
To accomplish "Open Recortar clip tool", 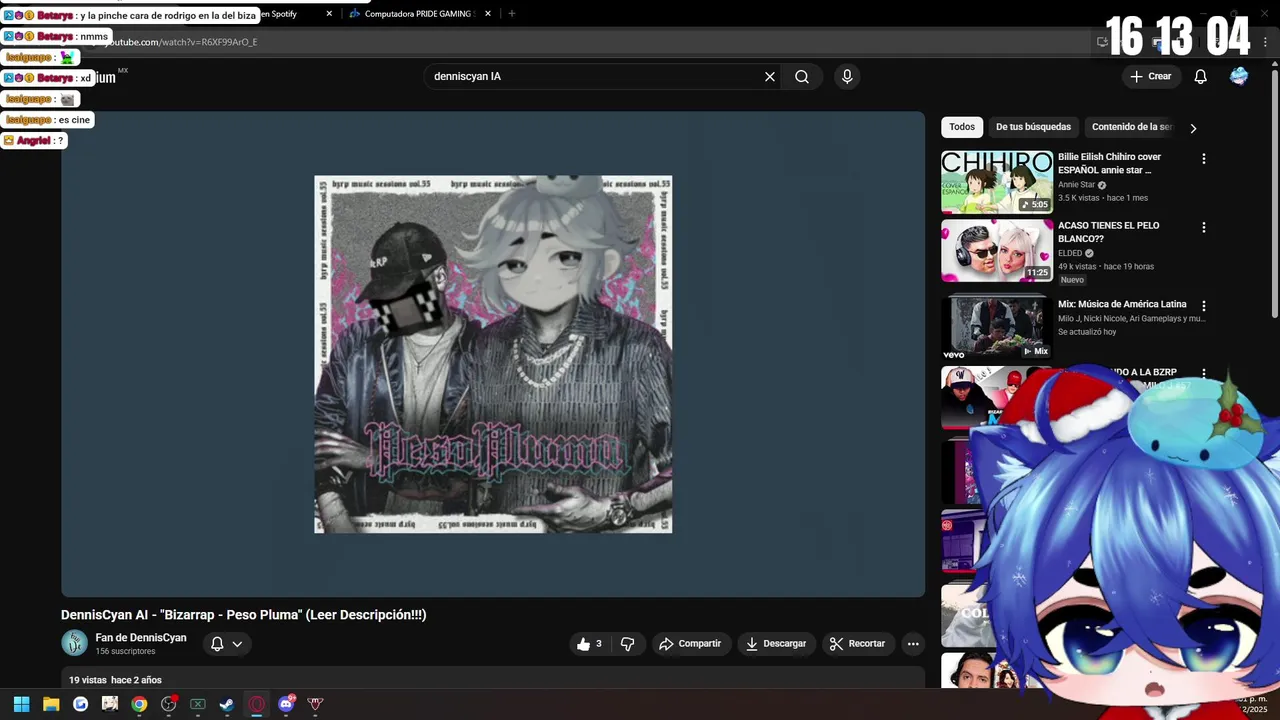I will point(857,644).
